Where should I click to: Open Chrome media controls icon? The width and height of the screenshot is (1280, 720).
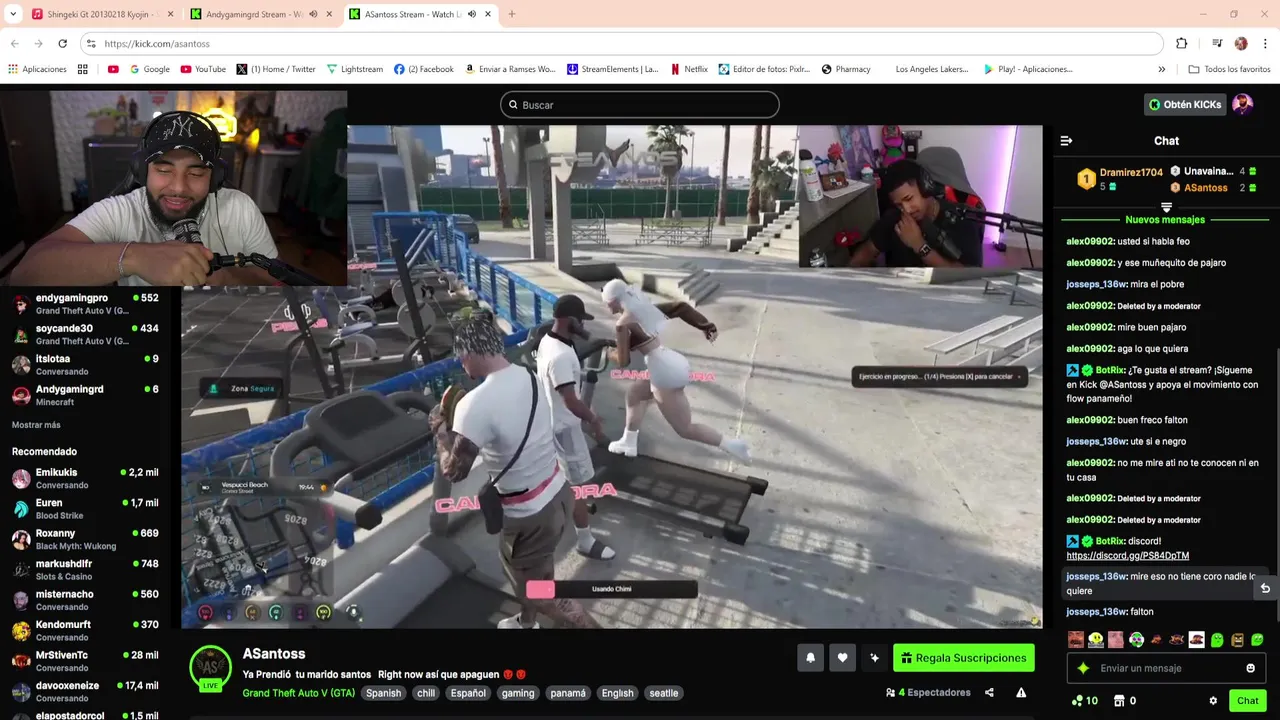[x=1217, y=44]
